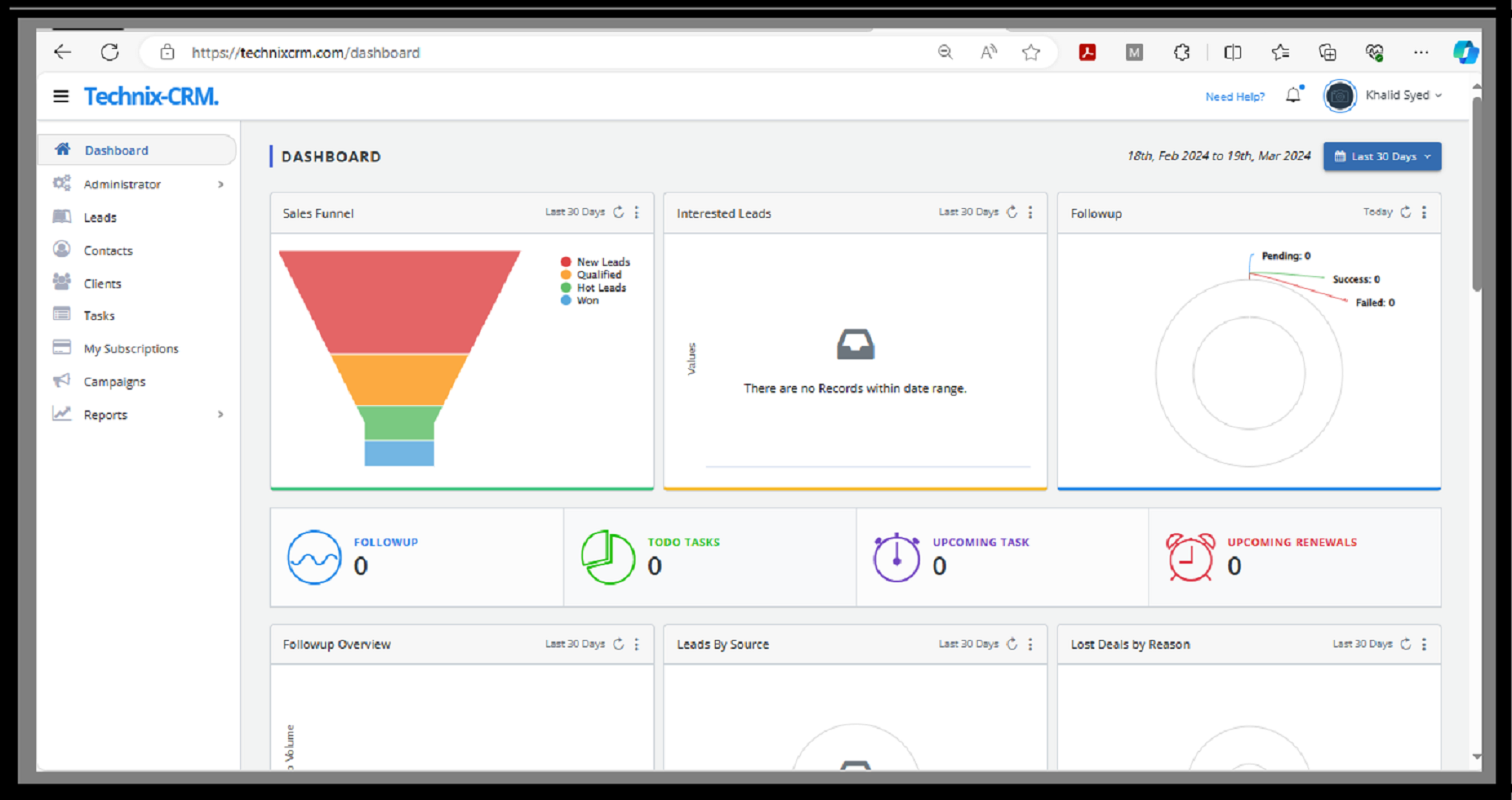Select Dashboard in the sidebar

click(x=116, y=150)
